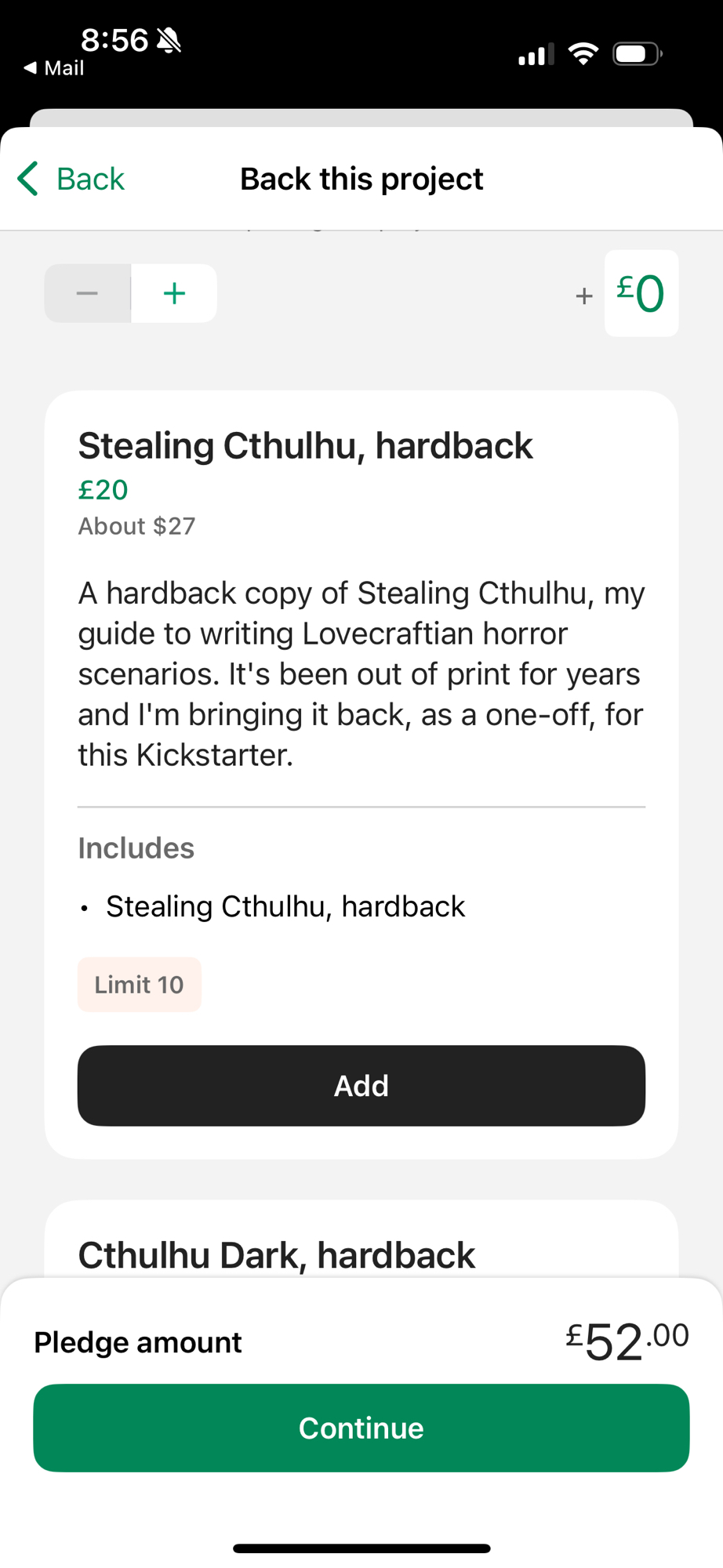
Task: Tap the £0 bonus amount field
Action: point(641,293)
